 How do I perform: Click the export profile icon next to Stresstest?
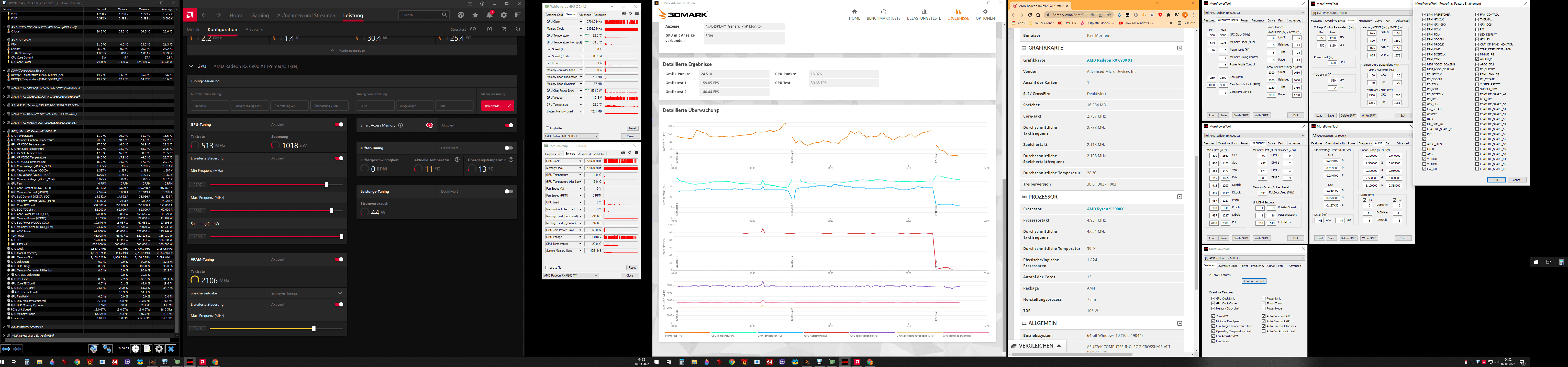(x=504, y=29)
